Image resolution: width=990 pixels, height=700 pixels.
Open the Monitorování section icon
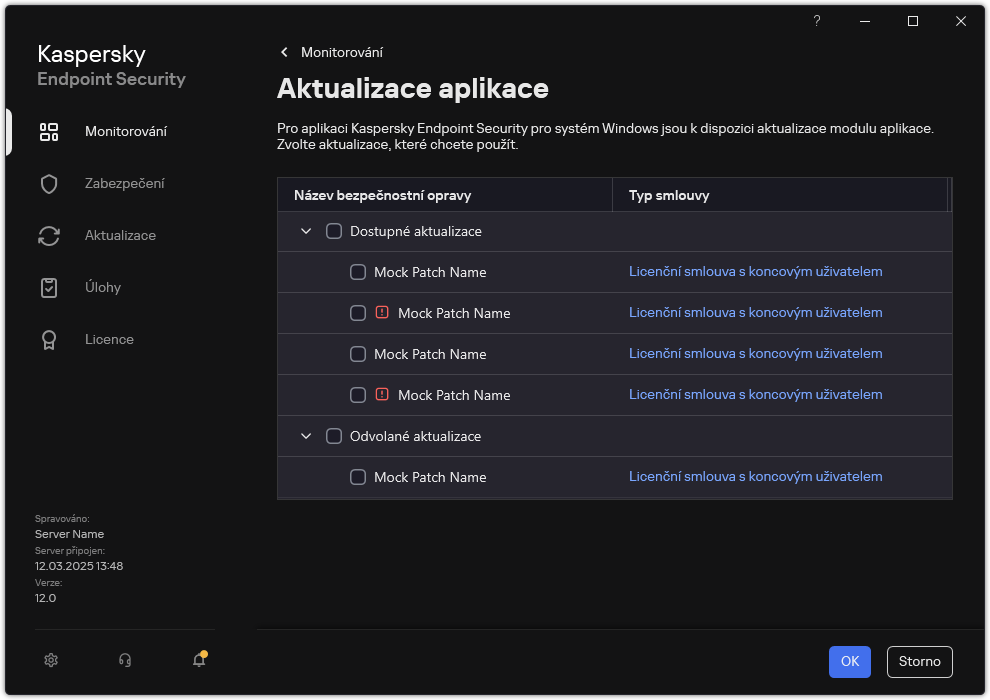pos(48,131)
